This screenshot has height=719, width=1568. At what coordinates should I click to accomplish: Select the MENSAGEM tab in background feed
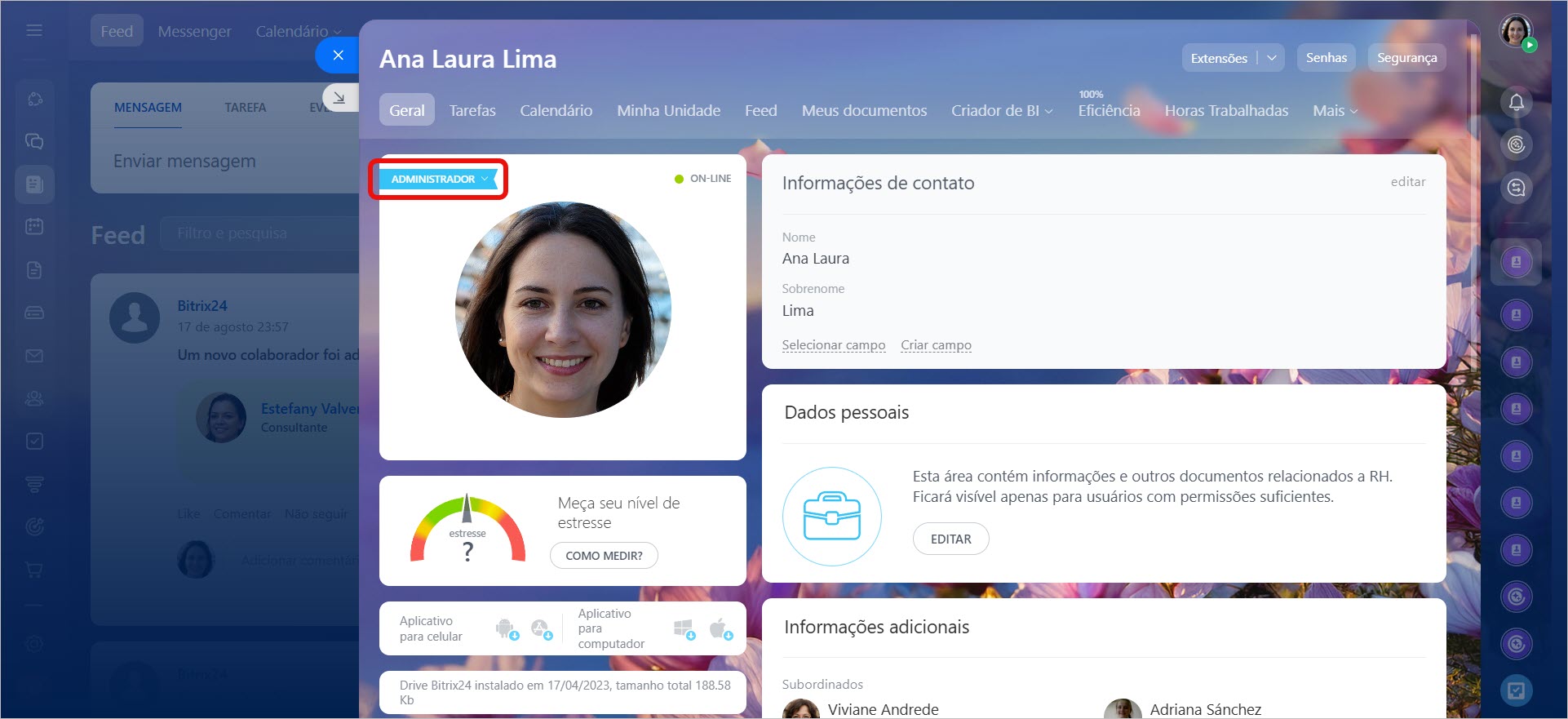(x=148, y=108)
